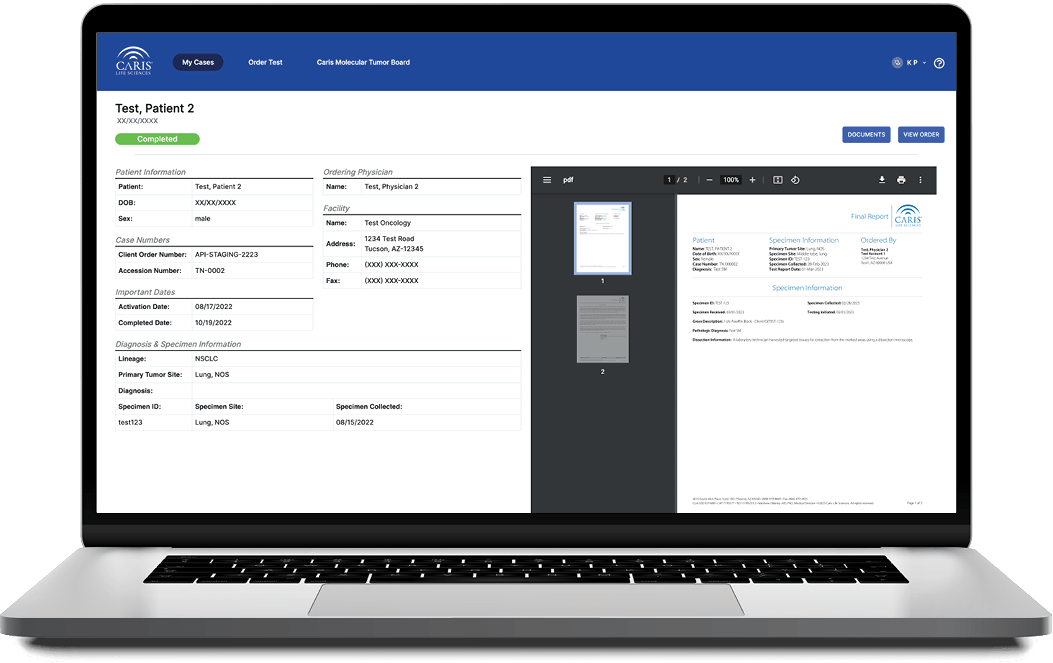This screenshot has width=1053, height=663.
Task: Click the DOCUMENTS button
Action: (x=866, y=134)
